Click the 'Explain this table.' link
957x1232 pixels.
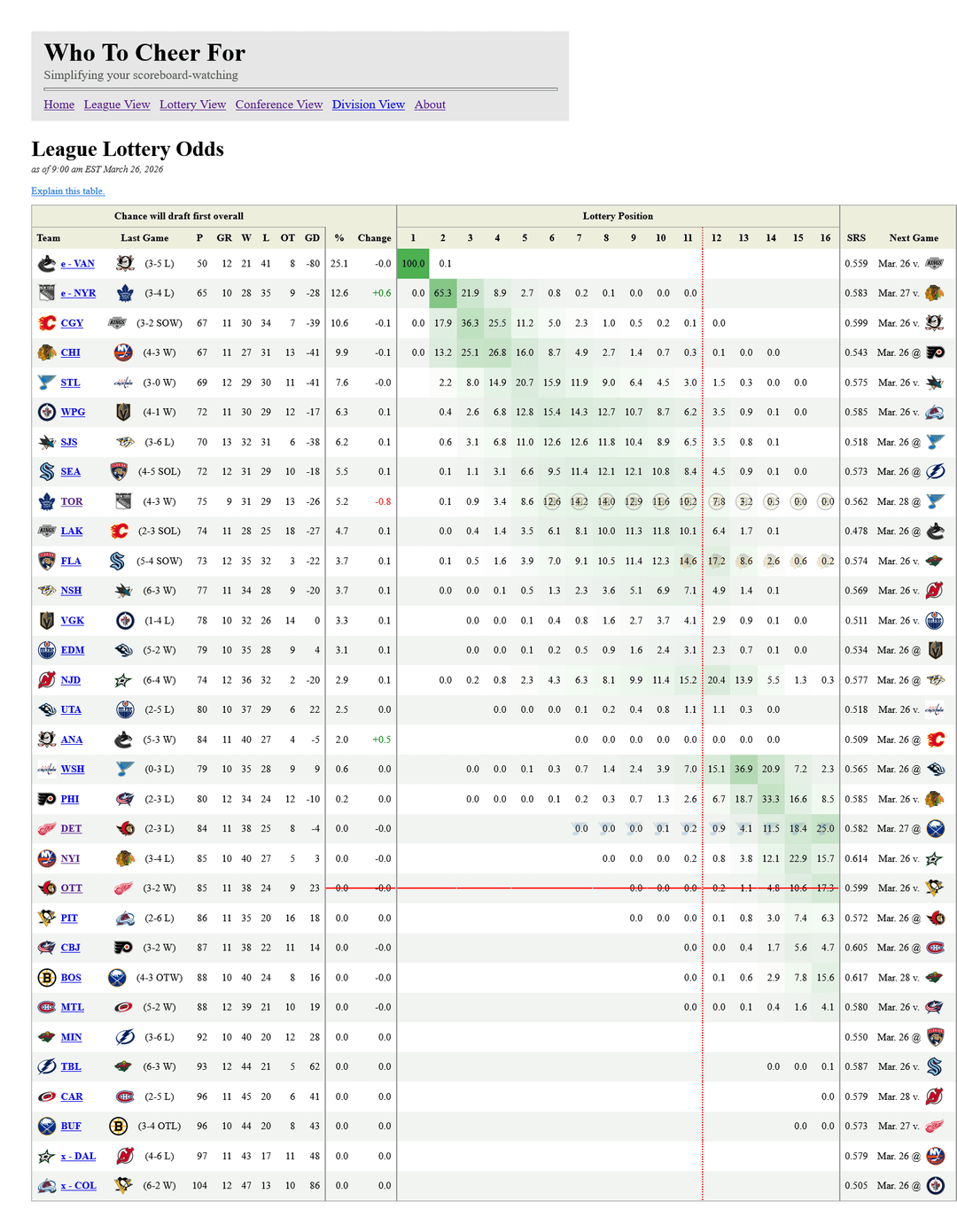click(68, 191)
